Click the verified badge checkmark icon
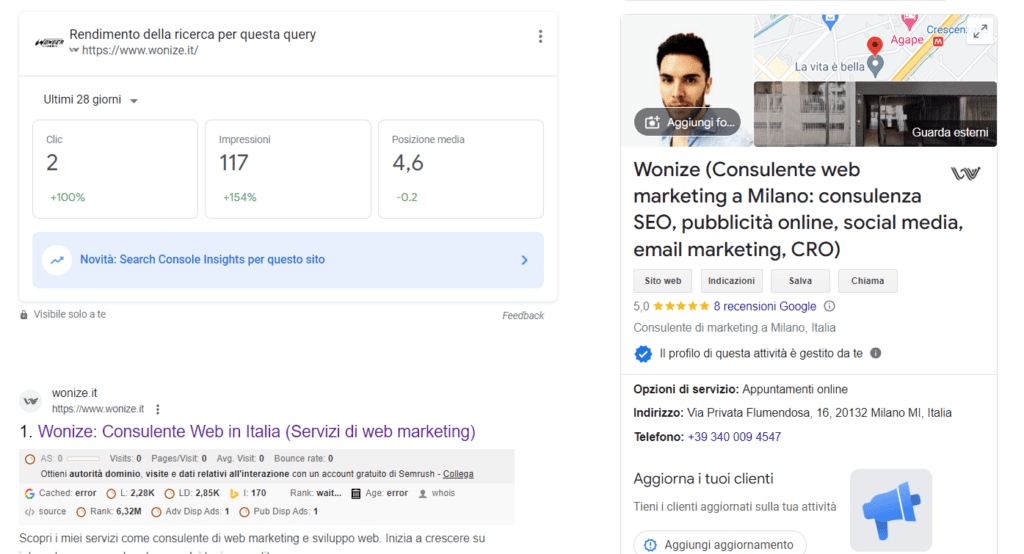Image resolution: width=1024 pixels, height=554 pixels. point(643,354)
